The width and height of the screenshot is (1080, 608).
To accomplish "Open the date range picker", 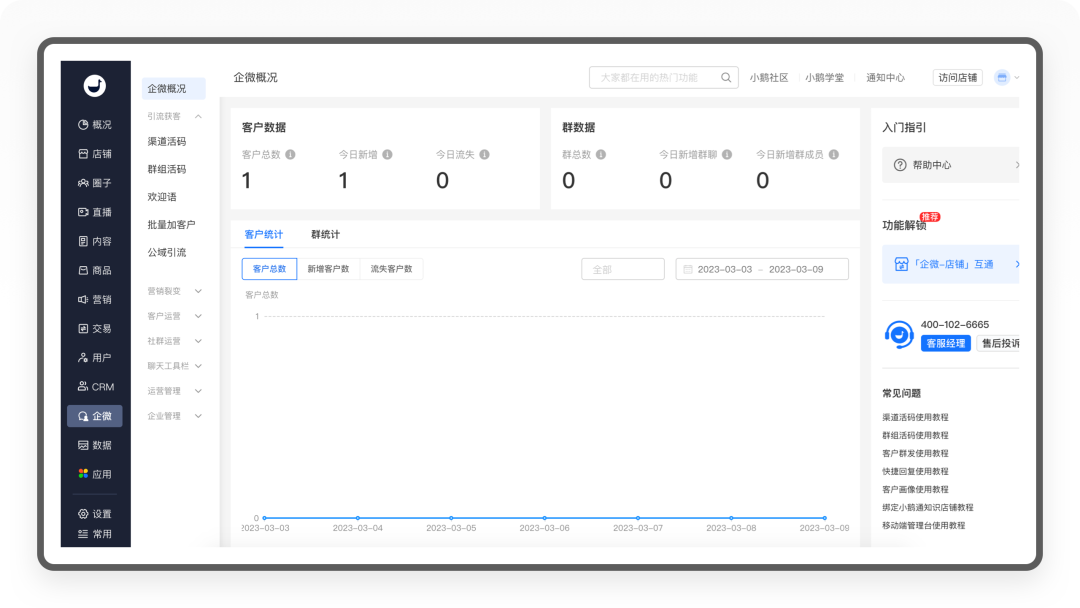I will 762,269.
